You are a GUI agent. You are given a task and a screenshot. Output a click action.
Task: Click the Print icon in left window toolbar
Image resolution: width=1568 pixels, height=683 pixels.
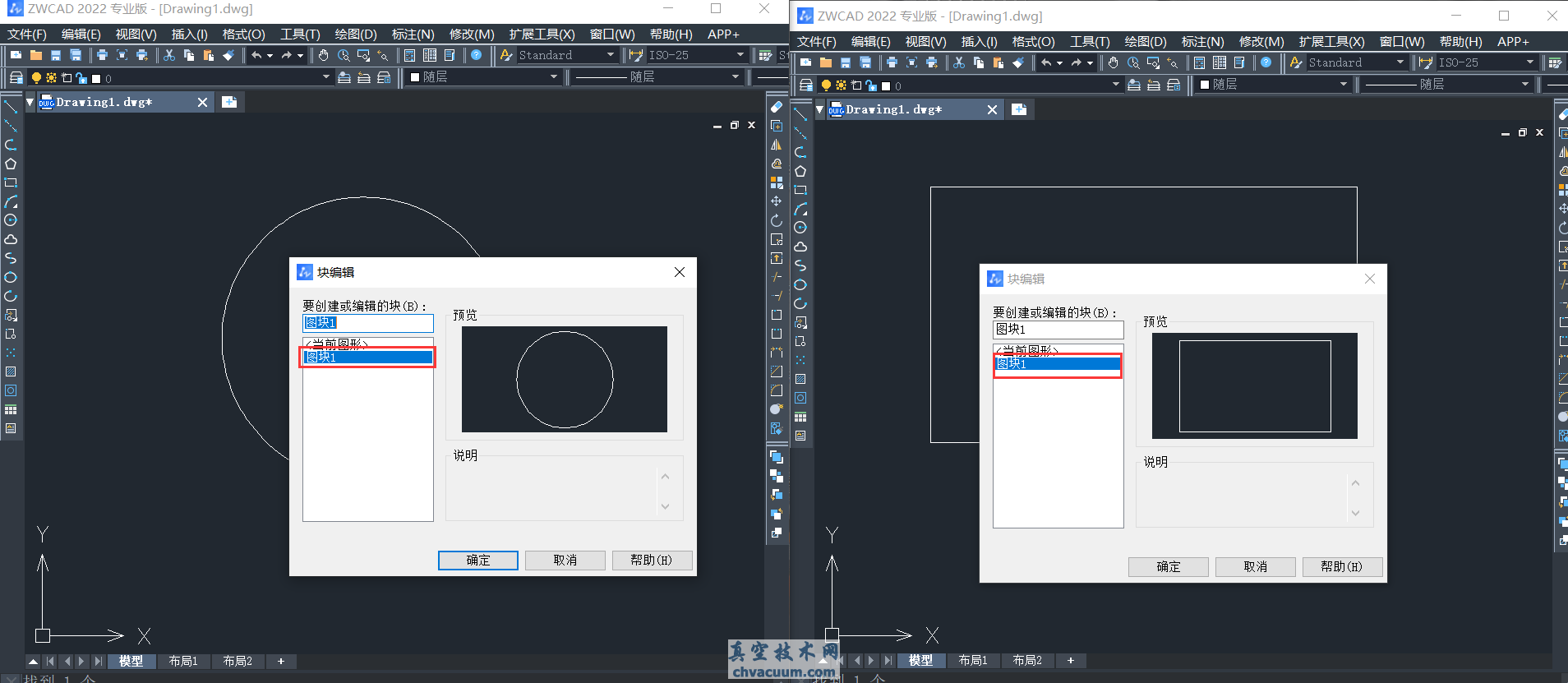click(102, 55)
